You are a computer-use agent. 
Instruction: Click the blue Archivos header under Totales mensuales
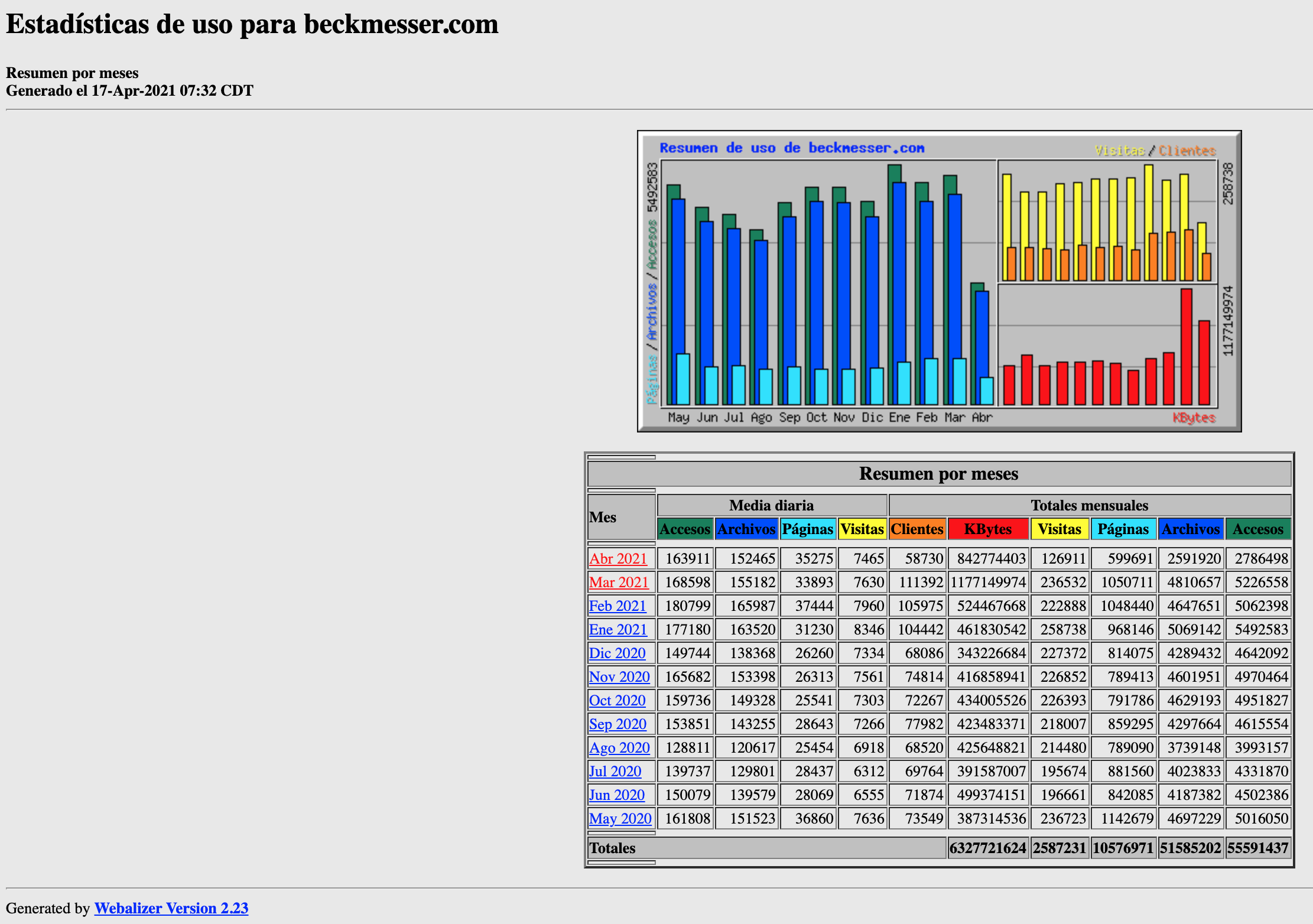click(x=1191, y=529)
